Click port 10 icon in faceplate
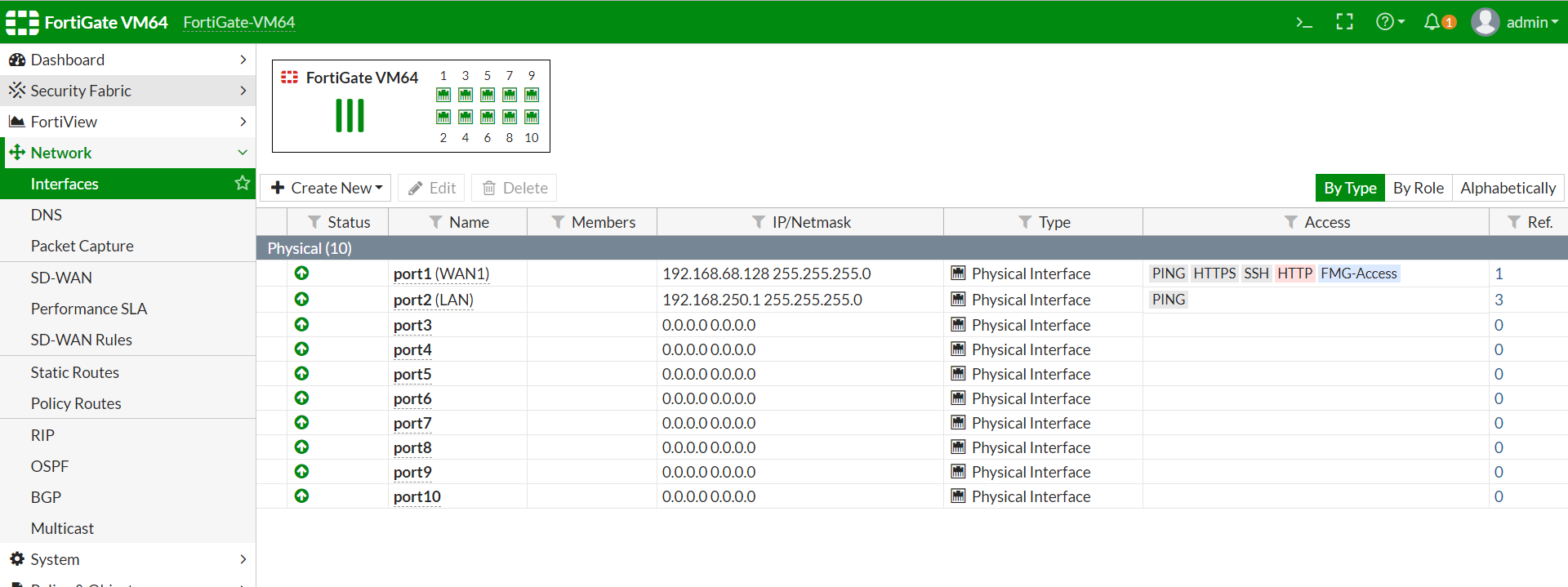 [532, 117]
